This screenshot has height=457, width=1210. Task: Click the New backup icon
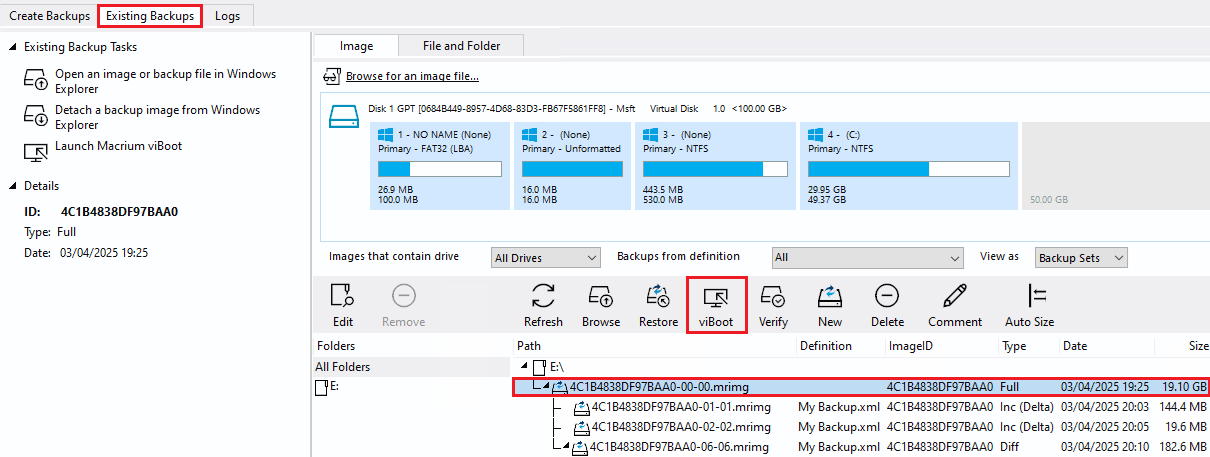point(830,296)
